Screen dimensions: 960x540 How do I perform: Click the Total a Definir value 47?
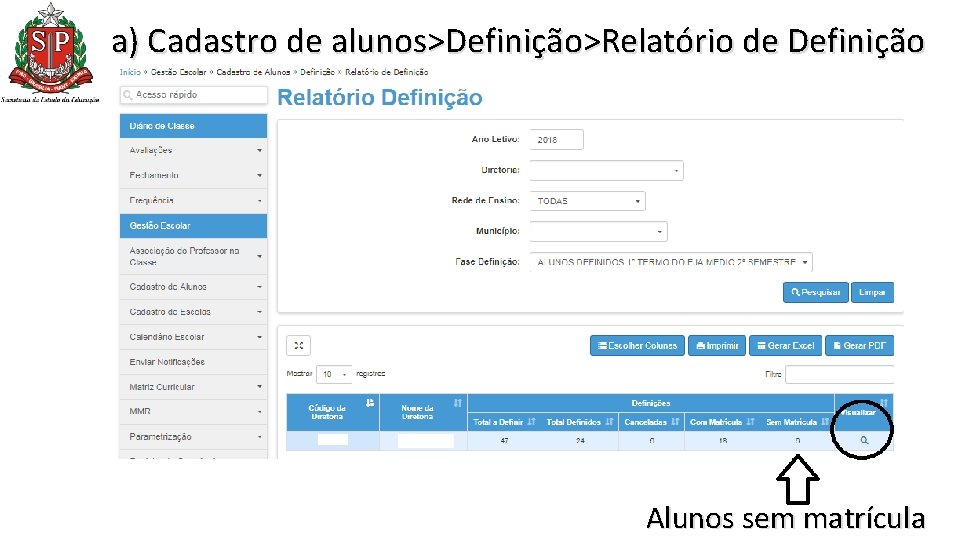point(504,441)
